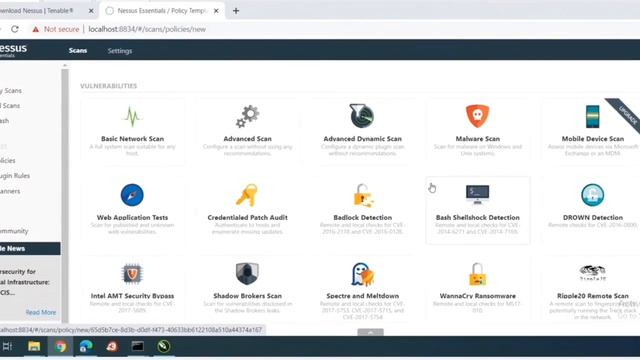This screenshot has width=640, height=360.
Task: Click the Shadow Brokers Scan title
Action: (x=247, y=296)
